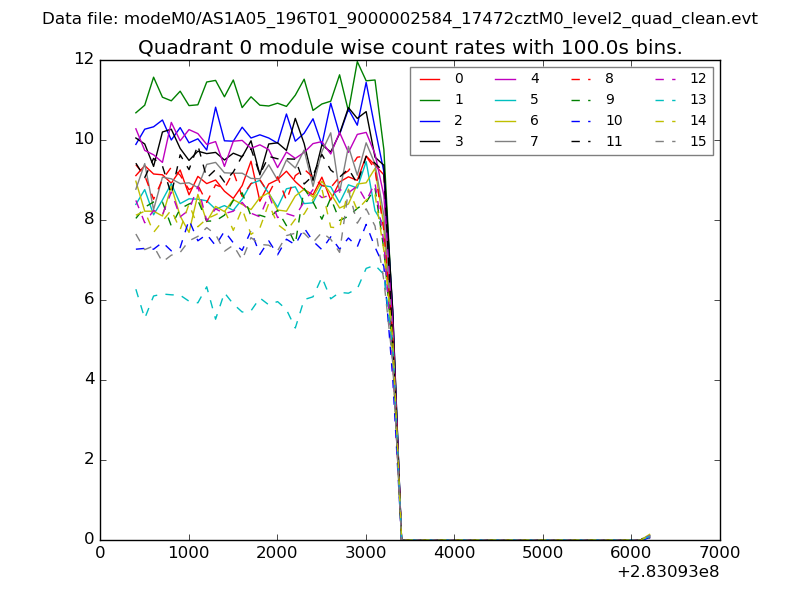Click legend label 15
The image size is (800, 600).
pos(698,141)
